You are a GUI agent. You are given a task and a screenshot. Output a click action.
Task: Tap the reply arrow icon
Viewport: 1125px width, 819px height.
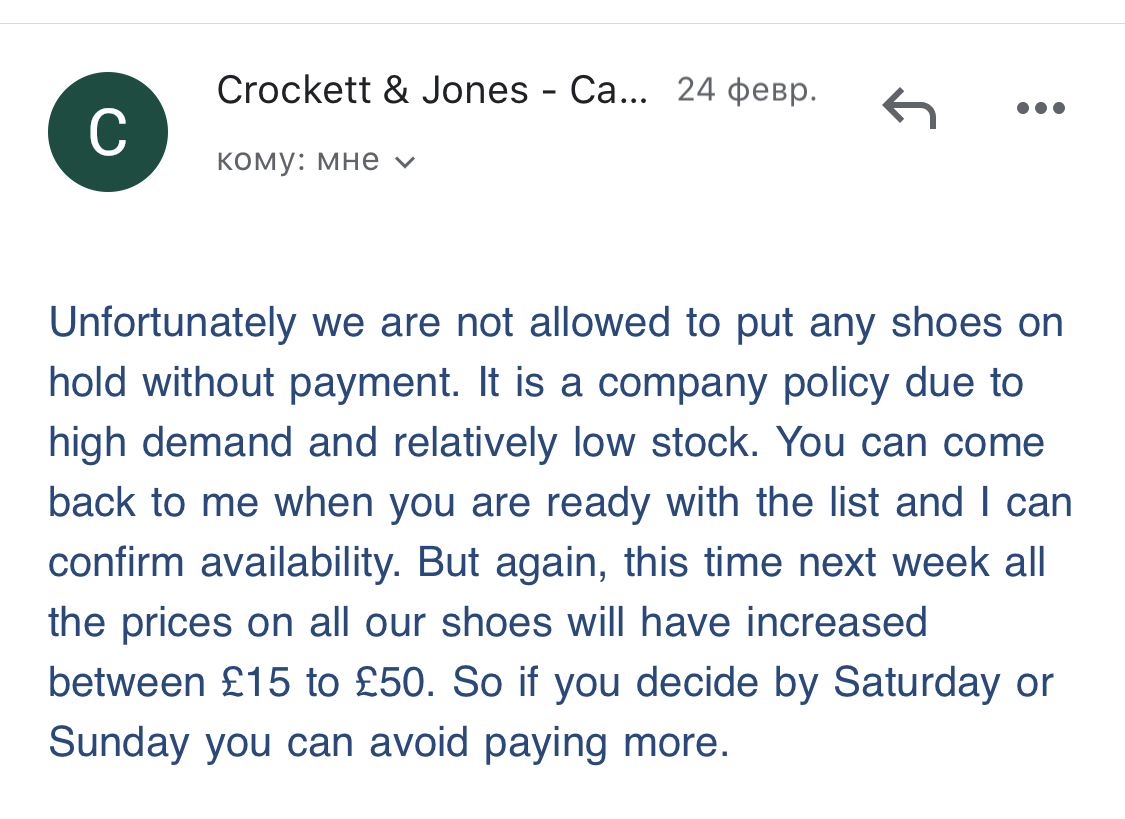[x=909, y=108]
